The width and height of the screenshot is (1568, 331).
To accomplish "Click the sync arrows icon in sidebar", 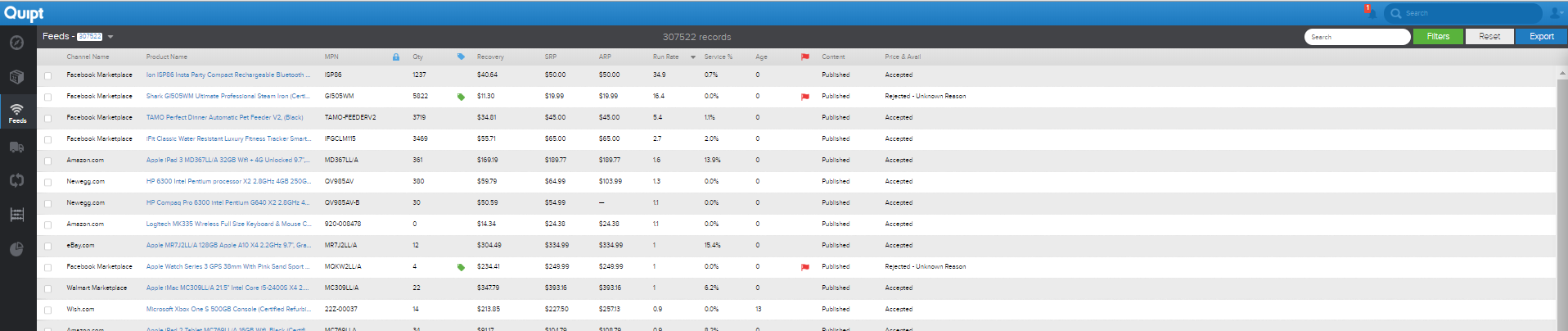I will pos(16,180).
